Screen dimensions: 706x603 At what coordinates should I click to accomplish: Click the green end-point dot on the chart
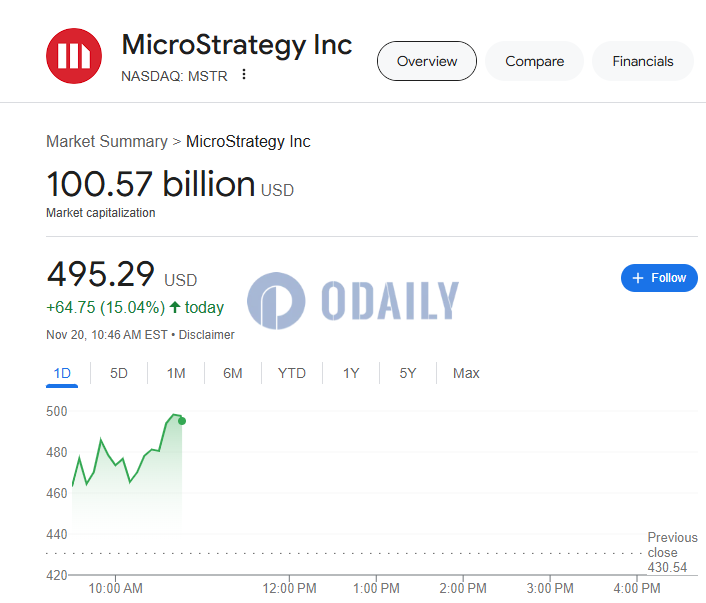pyautogui.click(x=182, y=421)
